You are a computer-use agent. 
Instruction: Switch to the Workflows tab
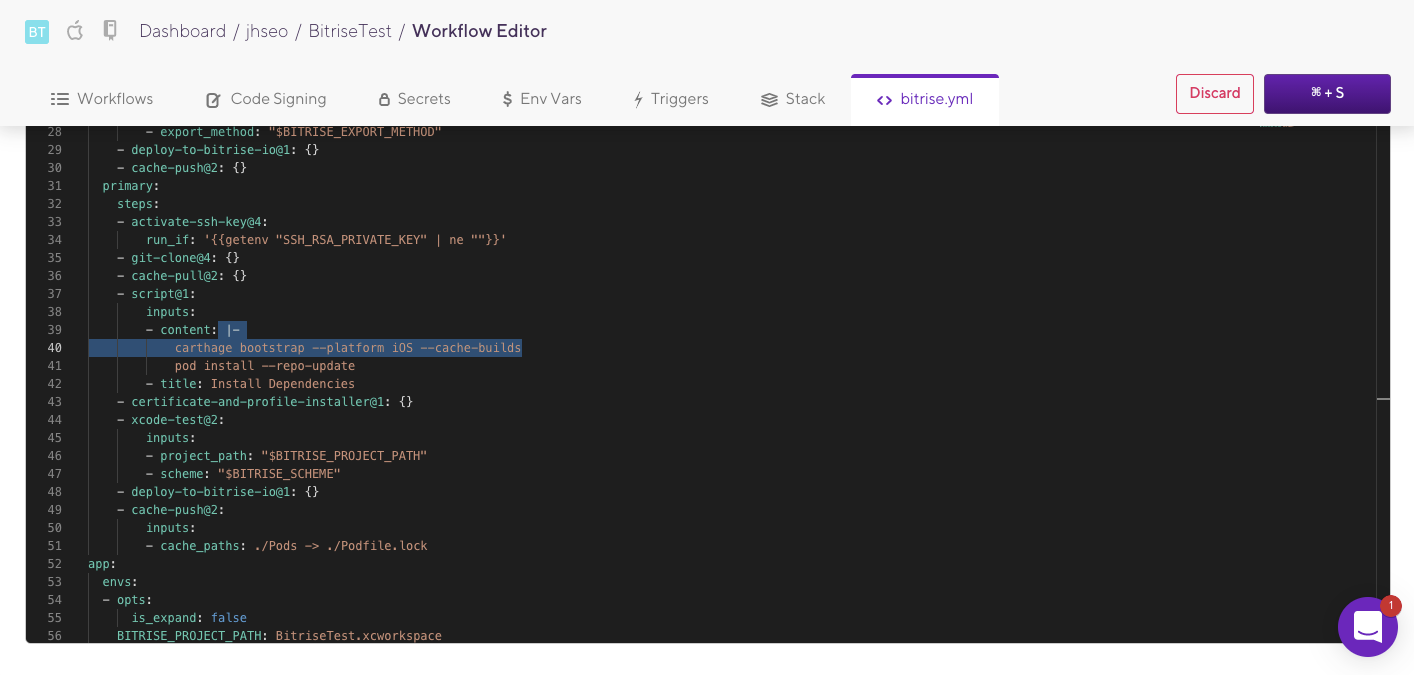102,99
